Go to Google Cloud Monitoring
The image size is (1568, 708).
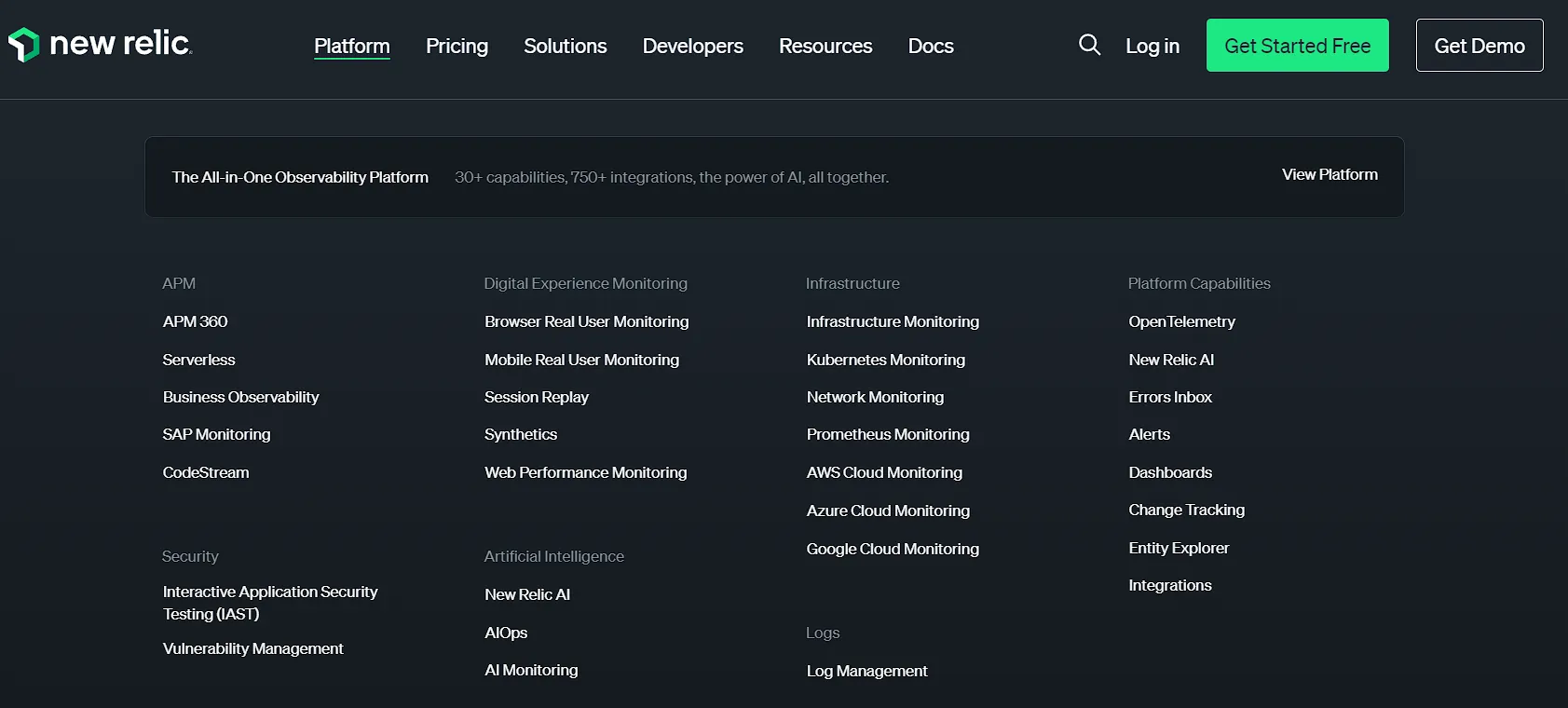(893, 549)
